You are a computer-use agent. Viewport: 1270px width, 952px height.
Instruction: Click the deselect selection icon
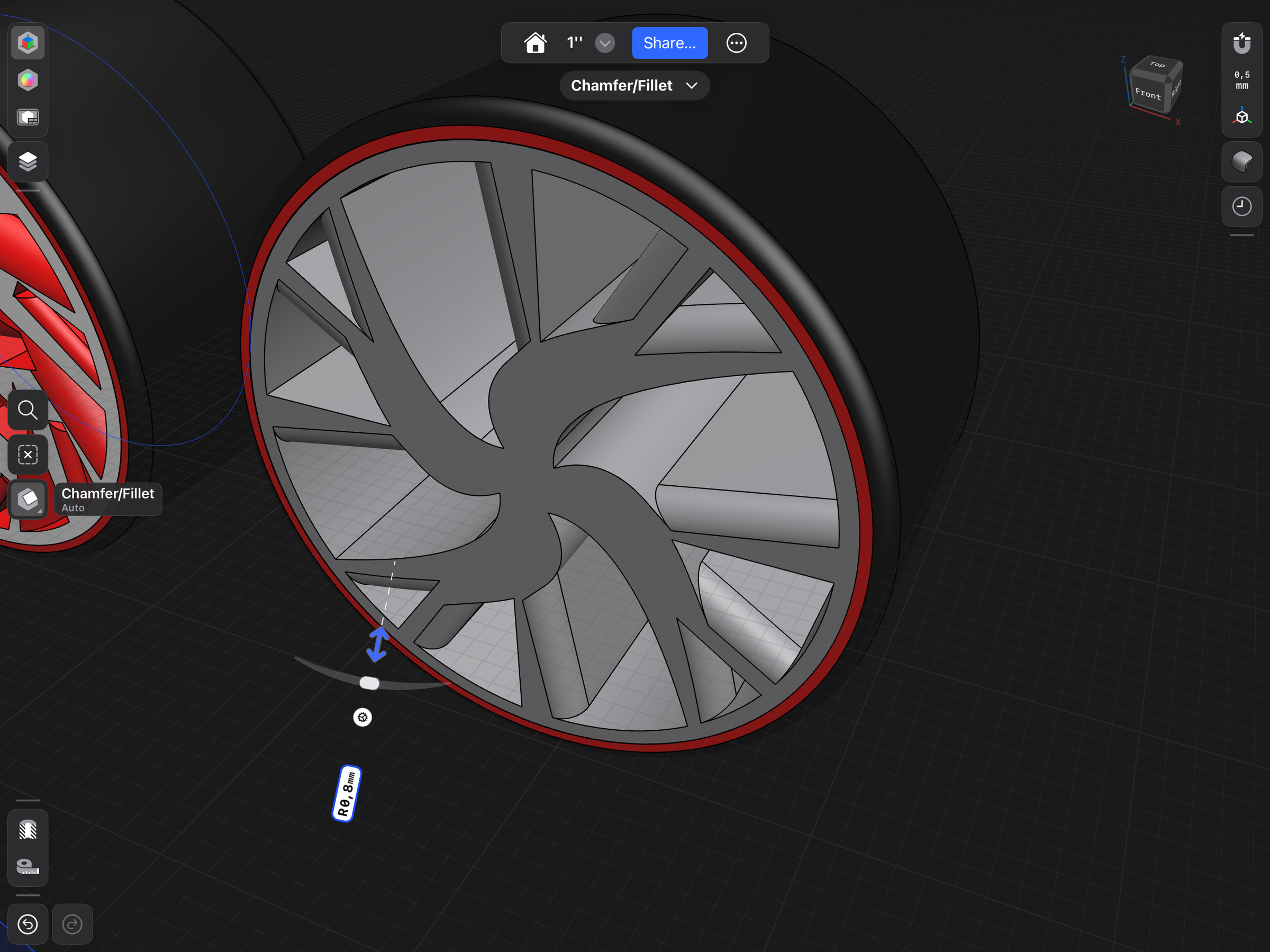pos(28,455)
